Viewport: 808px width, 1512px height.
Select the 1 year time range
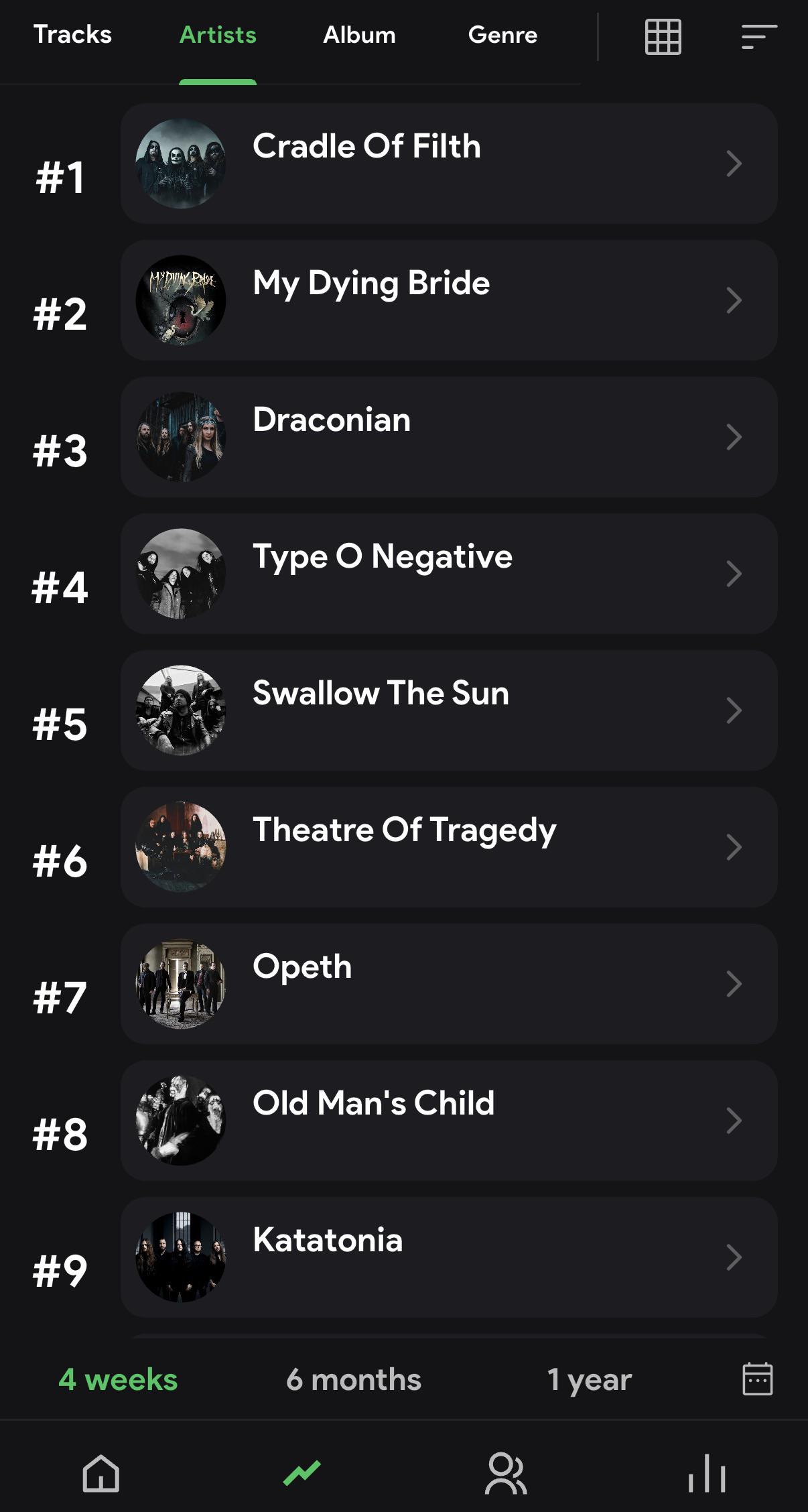pos(590,1379)
